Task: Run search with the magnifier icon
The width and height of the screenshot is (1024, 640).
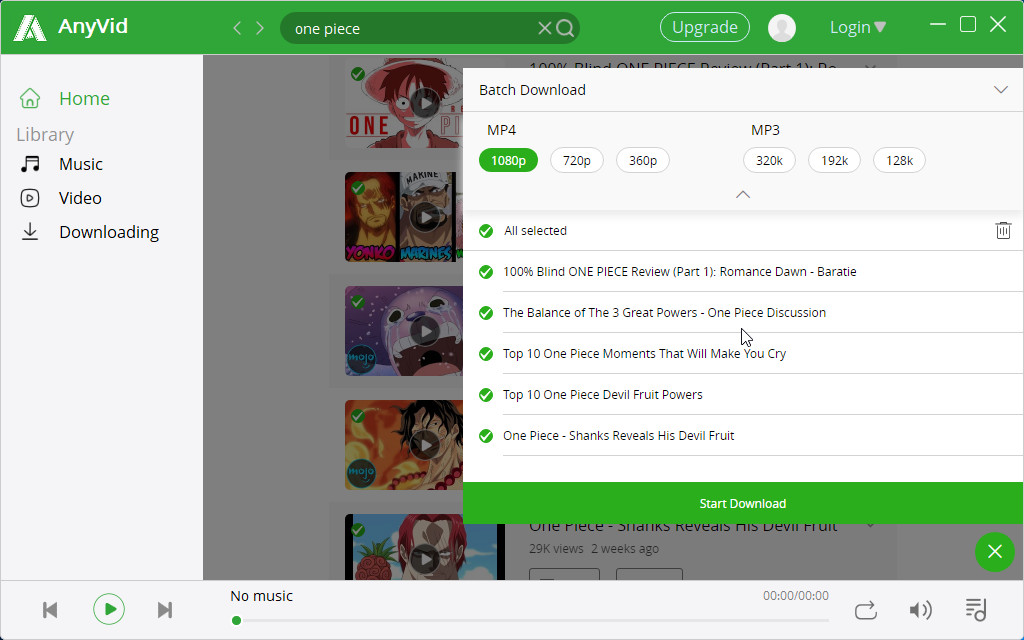Action: (x=565, y=28)
